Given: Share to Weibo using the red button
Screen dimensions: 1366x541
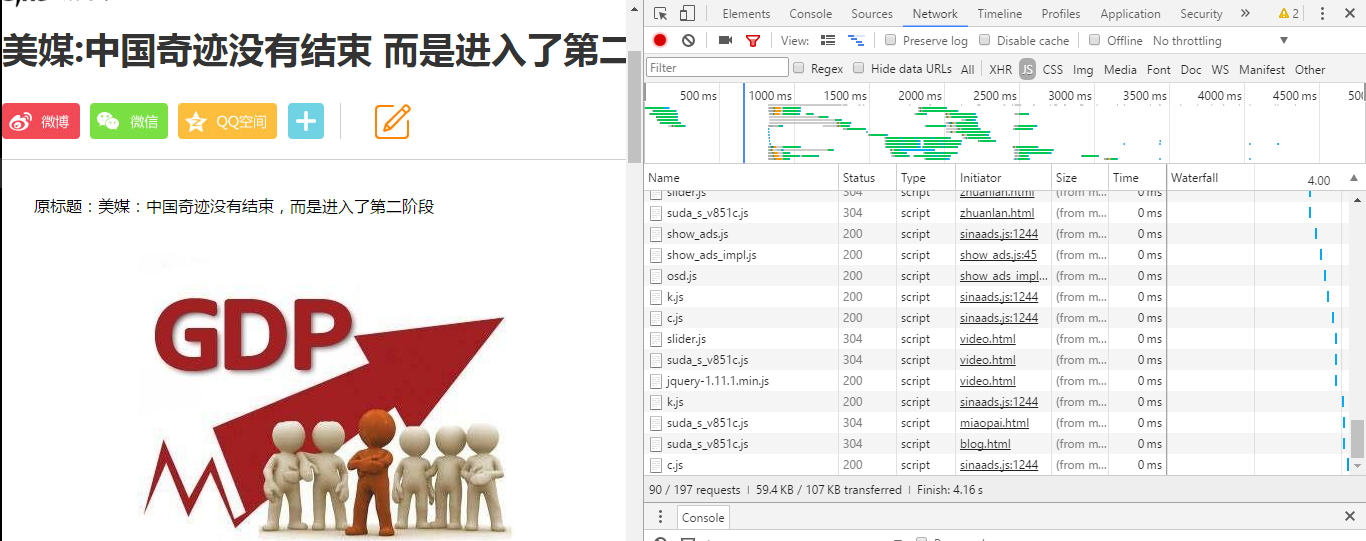Looking at the screenshot, I should pyautogui.click(x=40, y=121).
